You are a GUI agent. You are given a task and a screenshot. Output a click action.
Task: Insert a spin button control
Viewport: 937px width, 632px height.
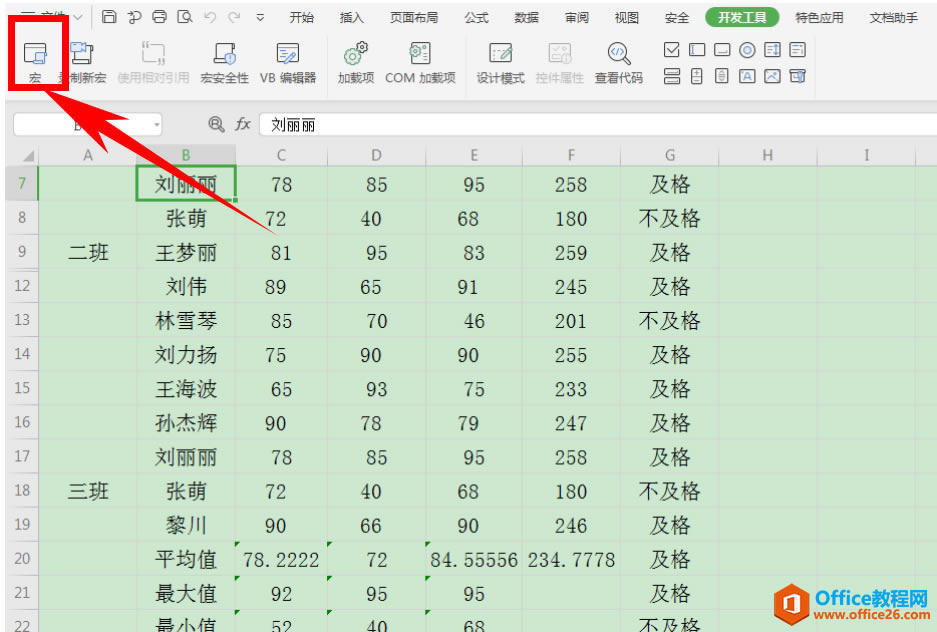click(697, 76)
